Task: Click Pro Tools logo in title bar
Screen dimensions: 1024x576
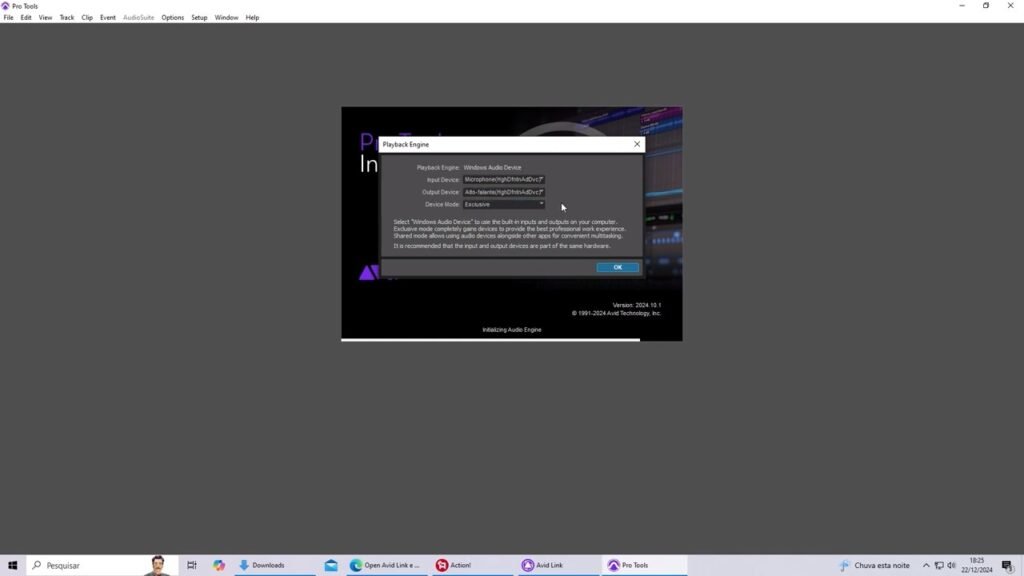Action: tap(5, 6)
